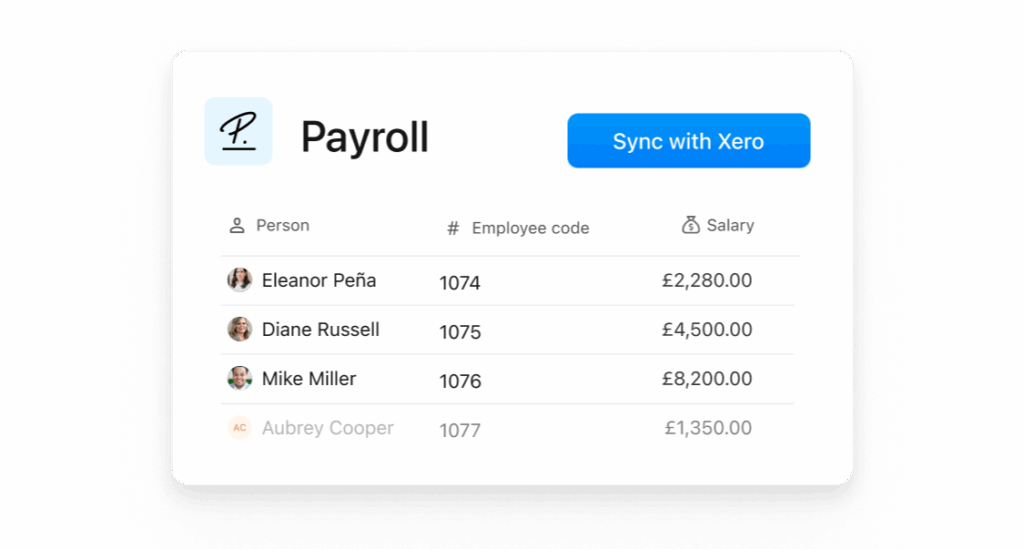Select the Diane Russell name
Viewport: 1024px width, 549px height.
pos(320,329)
